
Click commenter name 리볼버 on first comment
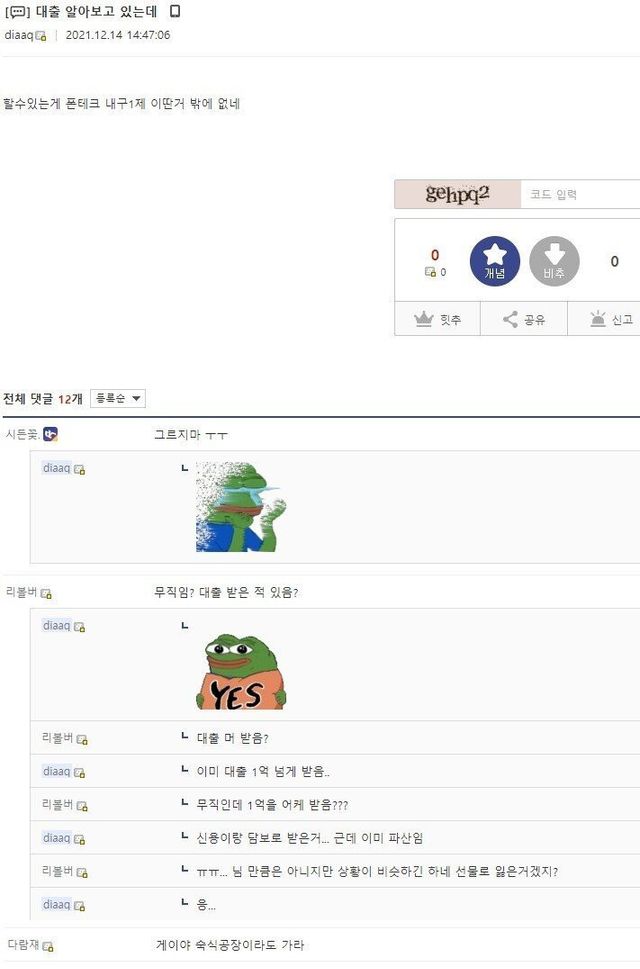click(22, 592)
